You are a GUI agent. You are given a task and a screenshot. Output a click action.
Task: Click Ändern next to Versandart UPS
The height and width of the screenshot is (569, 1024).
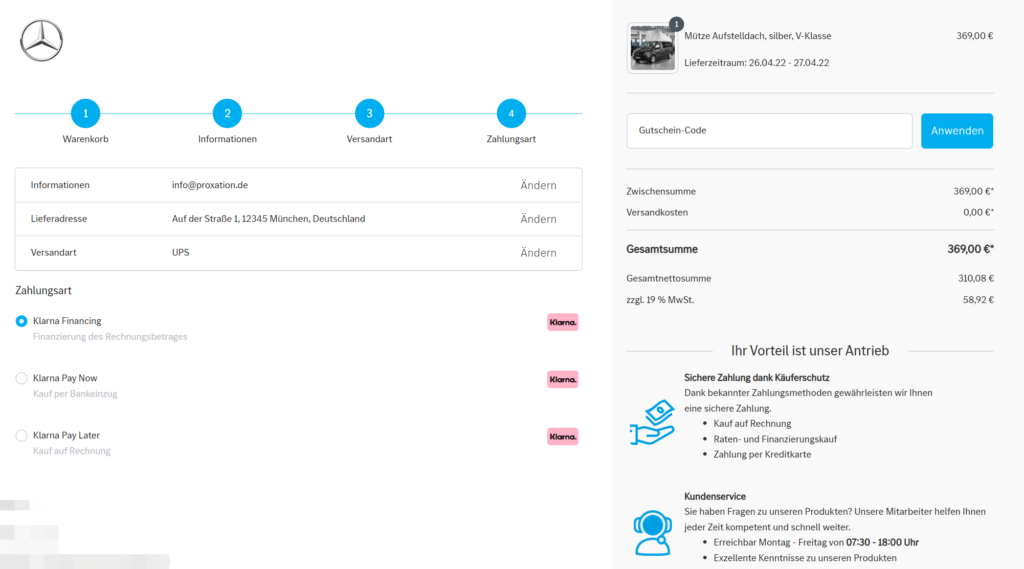click(x=538, y=253)
